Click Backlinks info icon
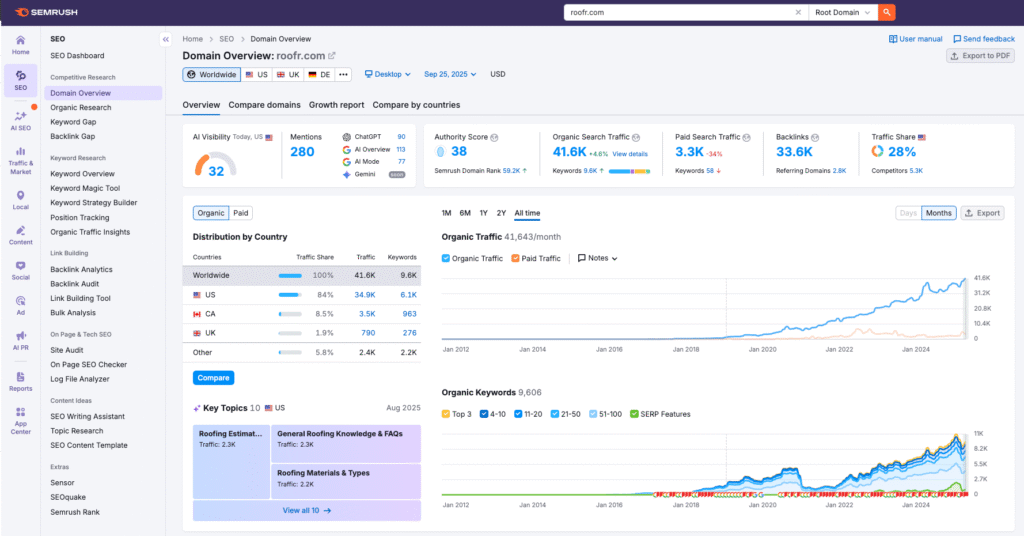The width and height of the screenshot is (1024, 536). coord(815,137)
